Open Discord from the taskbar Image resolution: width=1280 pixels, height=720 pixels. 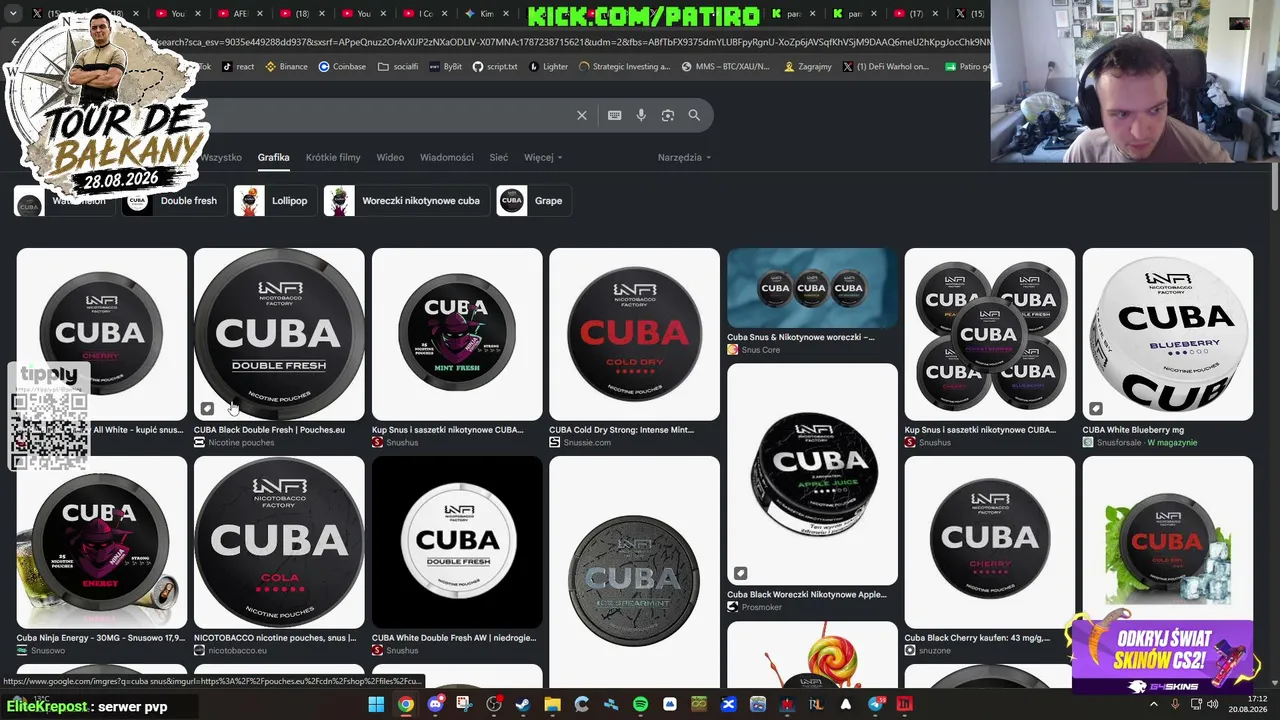(x=435, y=705)
